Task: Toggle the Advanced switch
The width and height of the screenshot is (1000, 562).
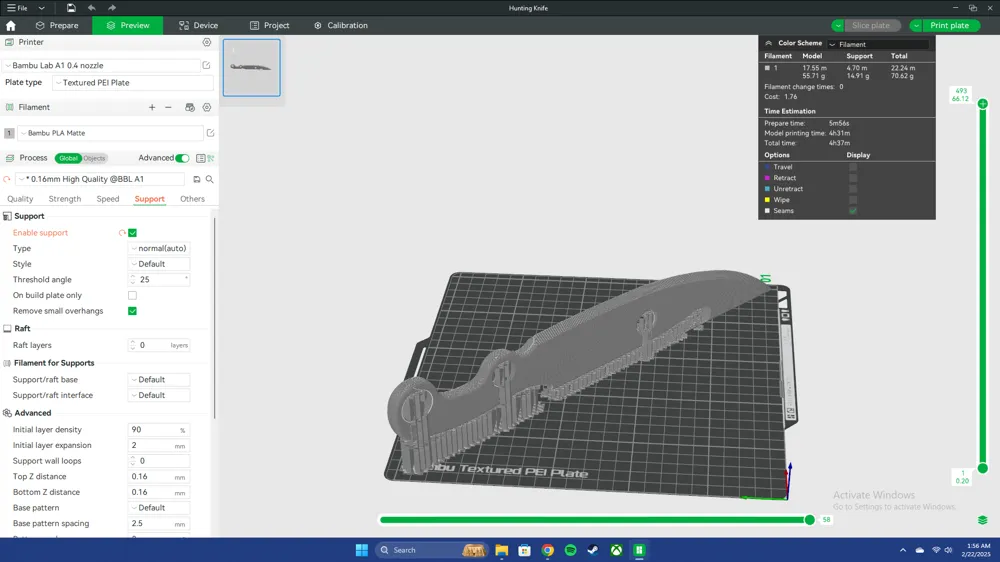Action: 182,158
